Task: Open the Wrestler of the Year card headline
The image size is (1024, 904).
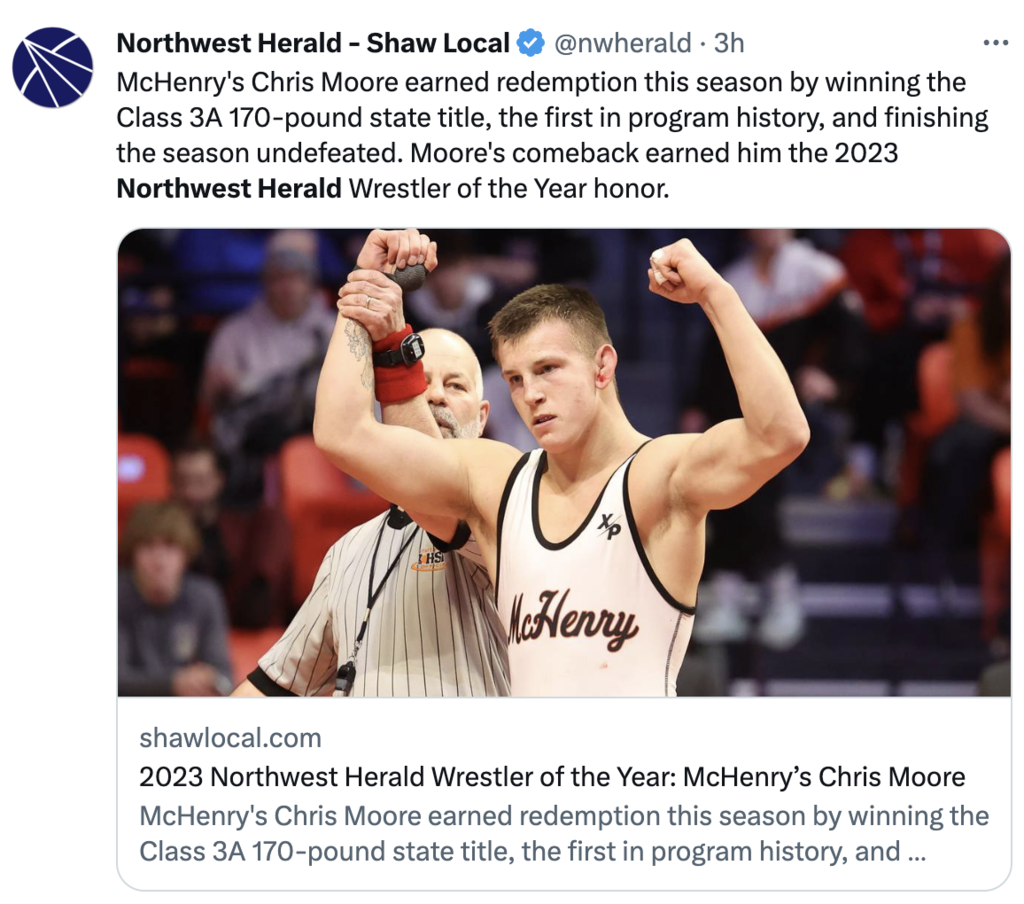Action: [552, 777]
